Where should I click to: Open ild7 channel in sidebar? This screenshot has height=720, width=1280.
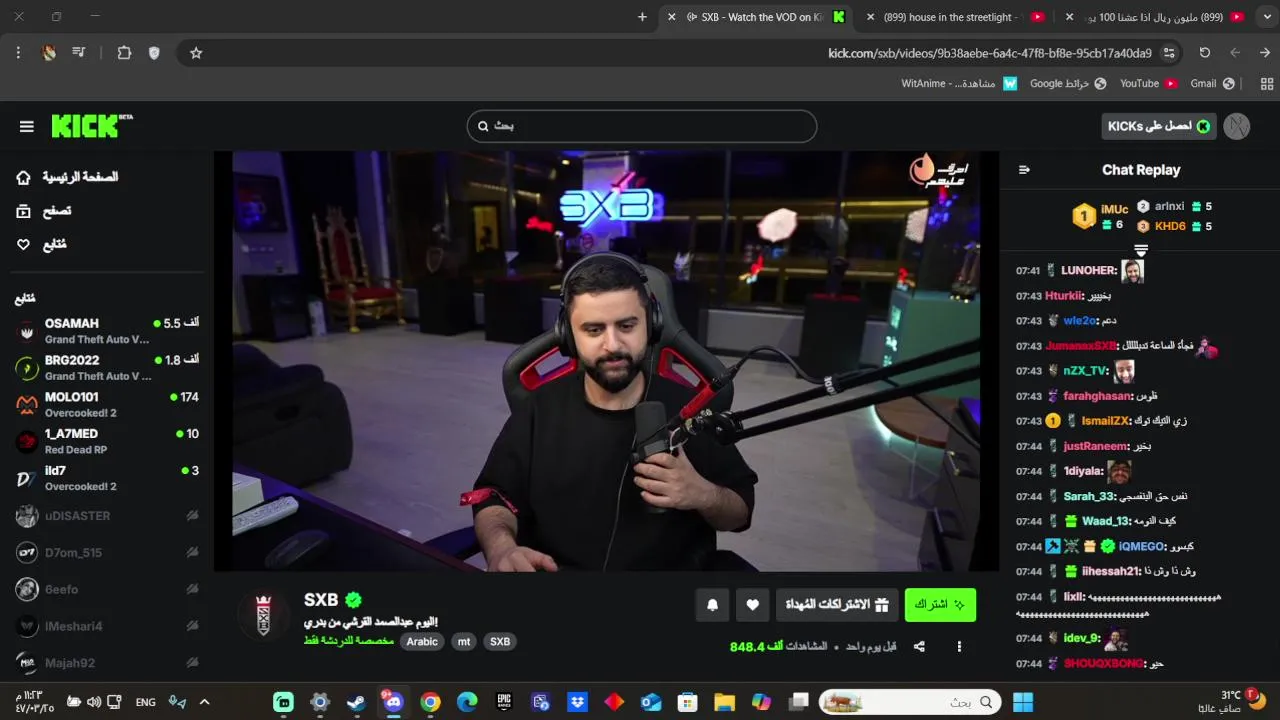click(107, 478)
